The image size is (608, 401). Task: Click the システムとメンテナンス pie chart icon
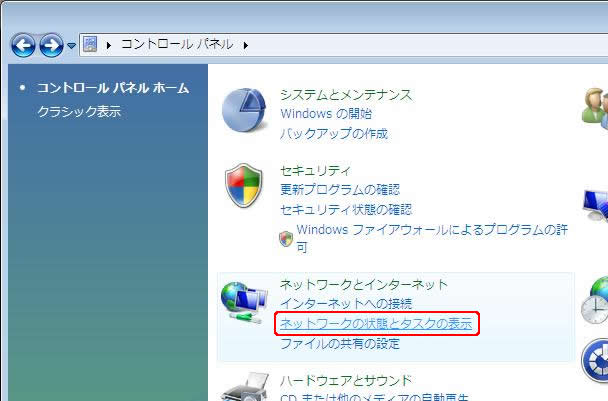point(244,110)
